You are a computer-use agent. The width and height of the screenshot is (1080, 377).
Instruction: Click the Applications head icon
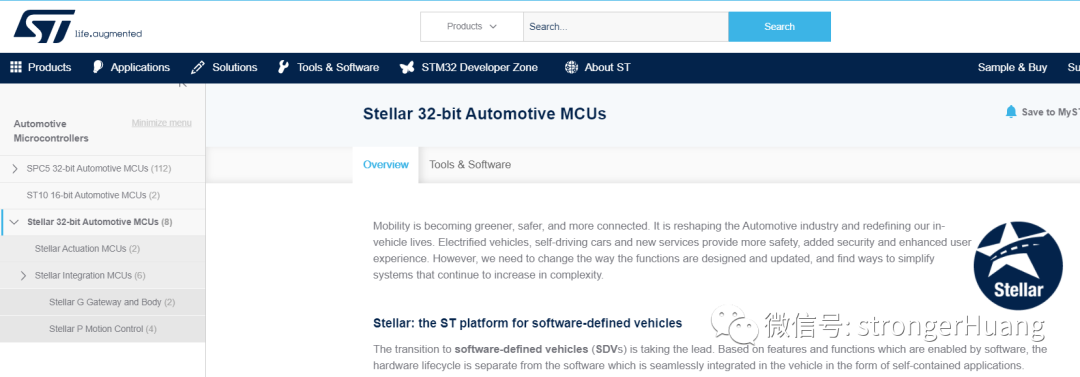(x=98, y=67)
